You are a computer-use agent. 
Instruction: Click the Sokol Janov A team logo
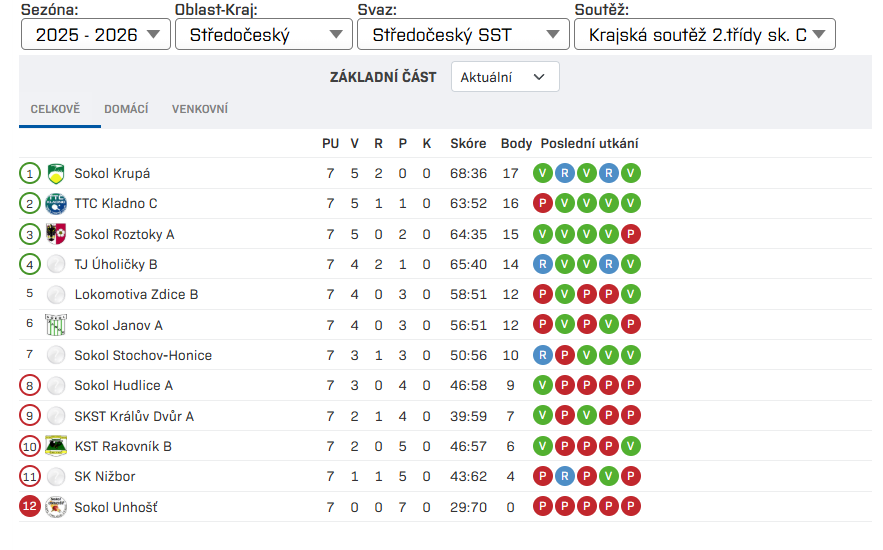point(56,325)
